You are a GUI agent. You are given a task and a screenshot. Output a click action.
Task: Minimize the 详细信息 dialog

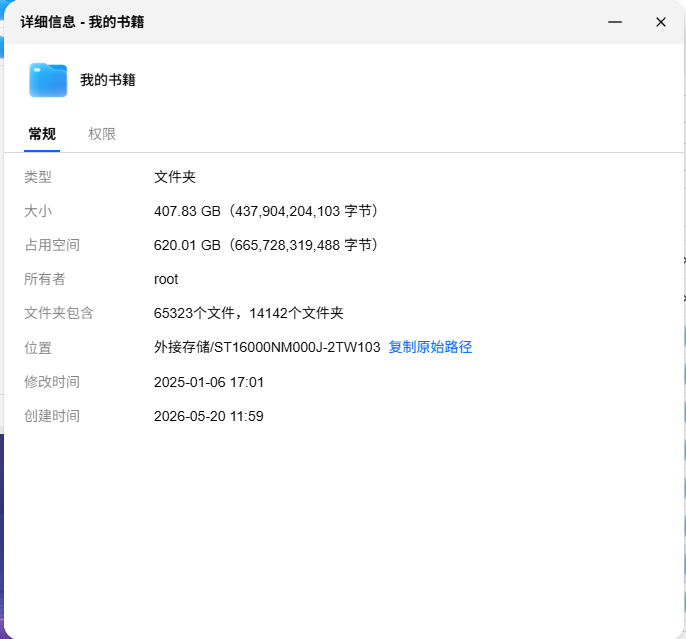point(615,22)
